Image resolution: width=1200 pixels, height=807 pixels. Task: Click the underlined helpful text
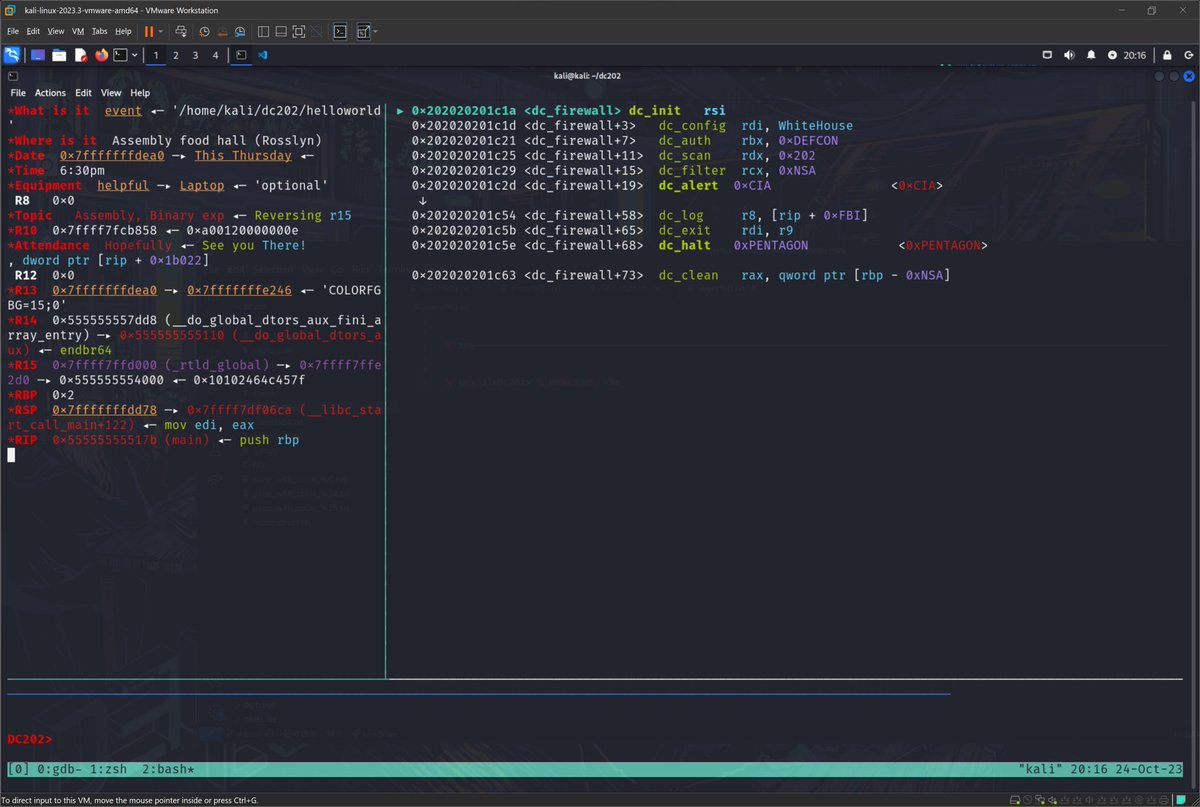tap(123, 186)
